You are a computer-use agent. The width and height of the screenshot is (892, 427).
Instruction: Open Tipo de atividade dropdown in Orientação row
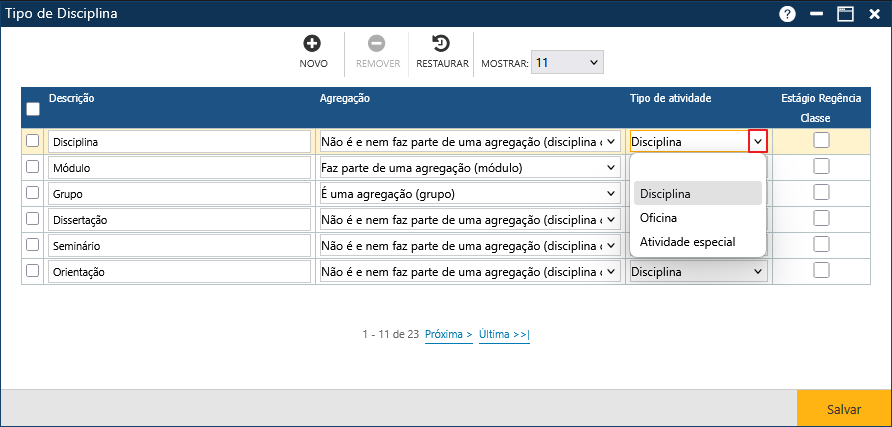click(x=699, y=272)
